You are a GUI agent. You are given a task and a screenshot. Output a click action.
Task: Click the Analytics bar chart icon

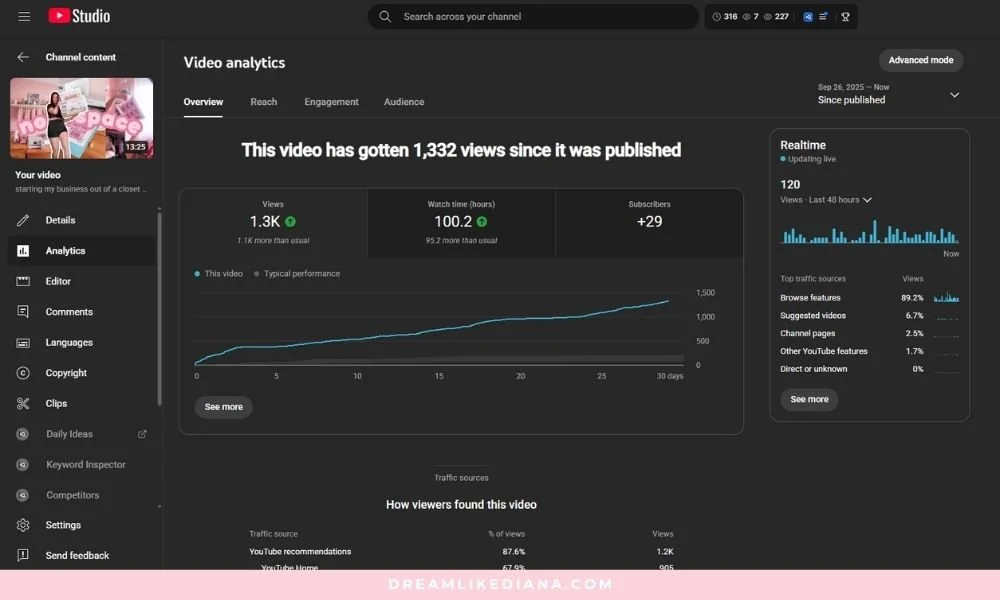23,251
